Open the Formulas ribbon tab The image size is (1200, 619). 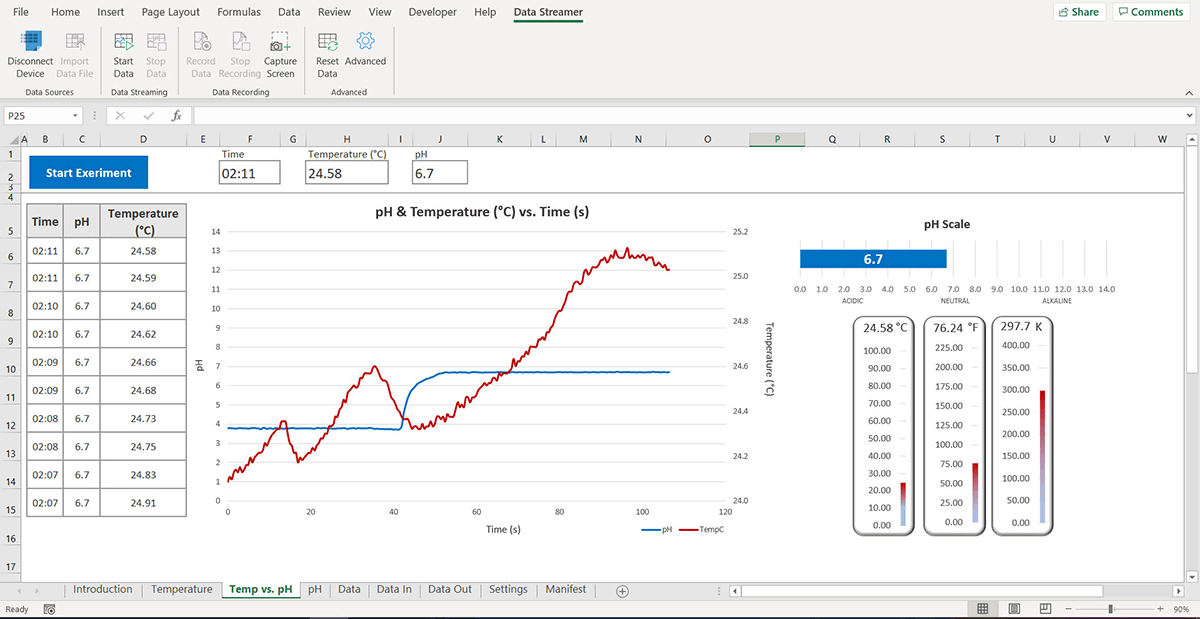239,12
